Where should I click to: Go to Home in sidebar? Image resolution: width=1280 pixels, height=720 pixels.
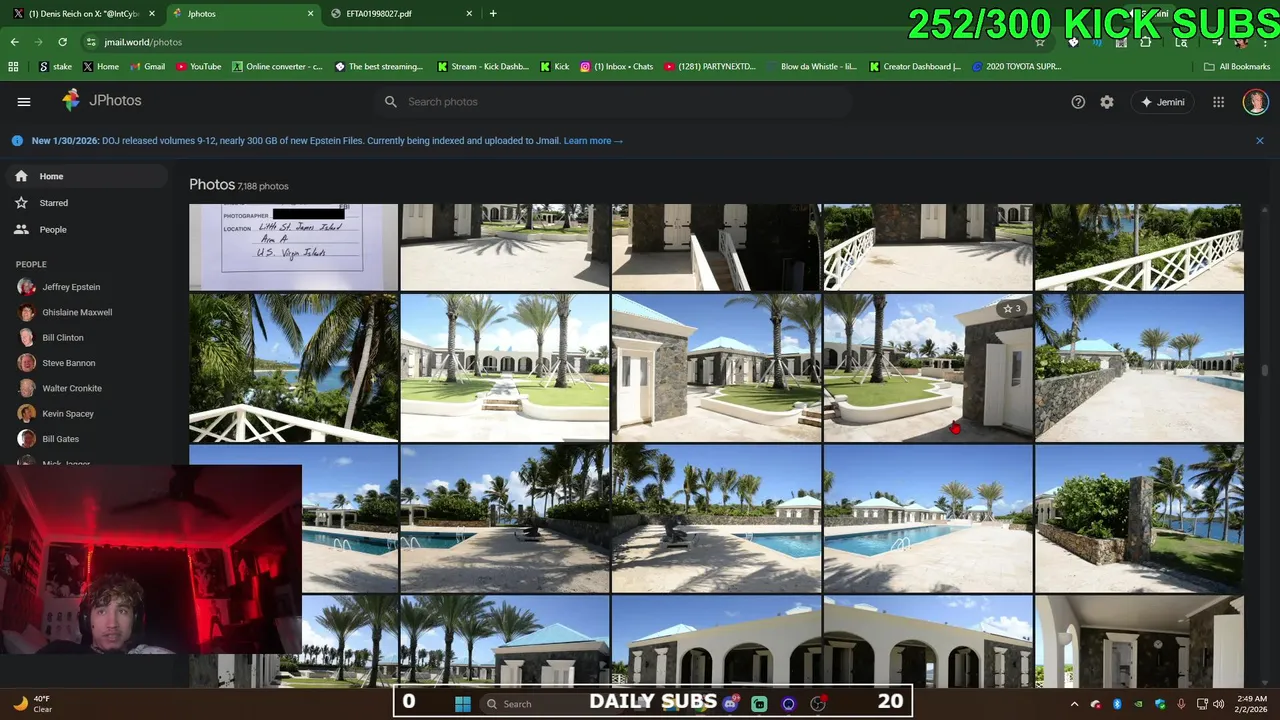click(85, 176)
